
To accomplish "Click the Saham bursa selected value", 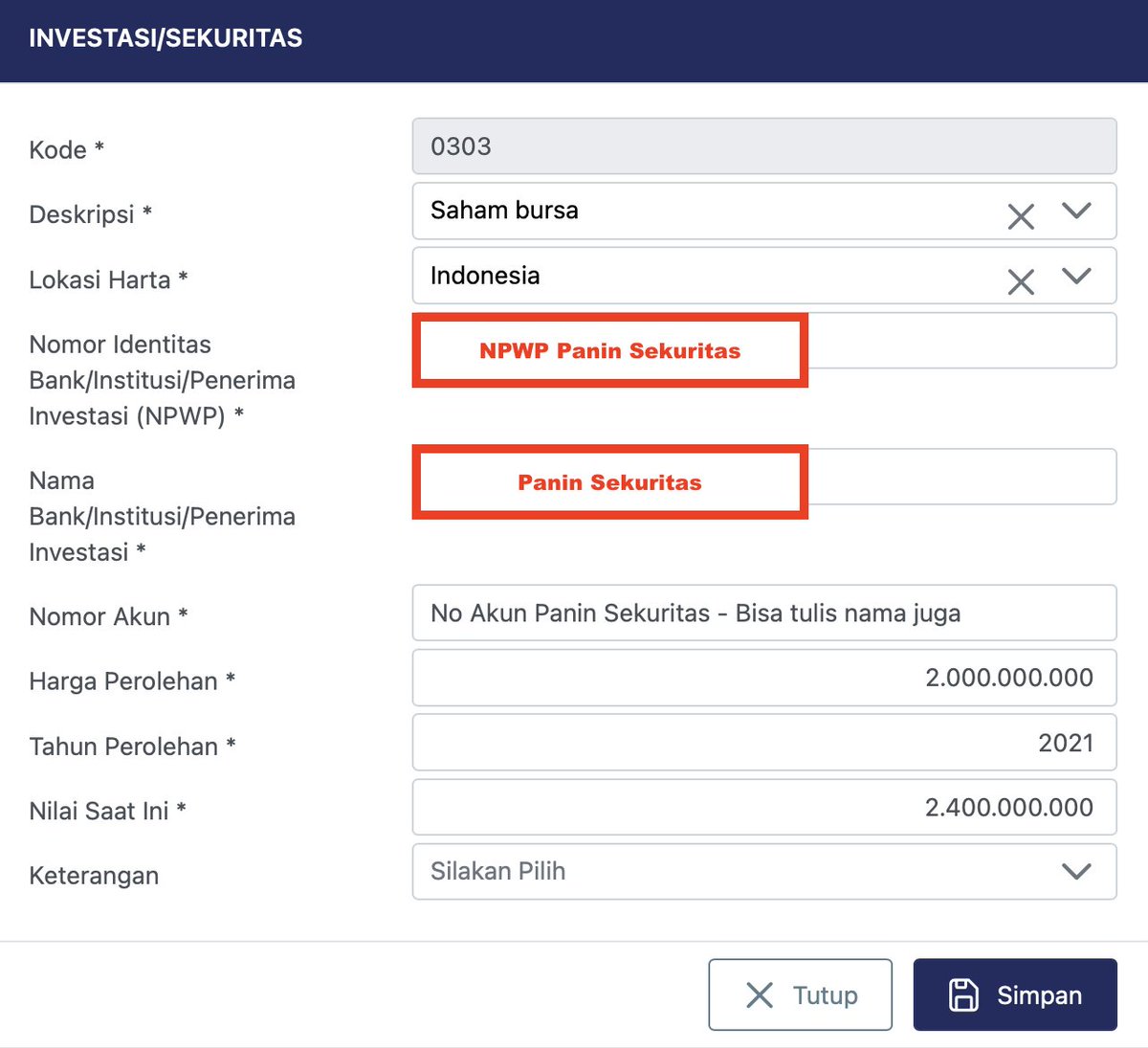I will point(504,211).
